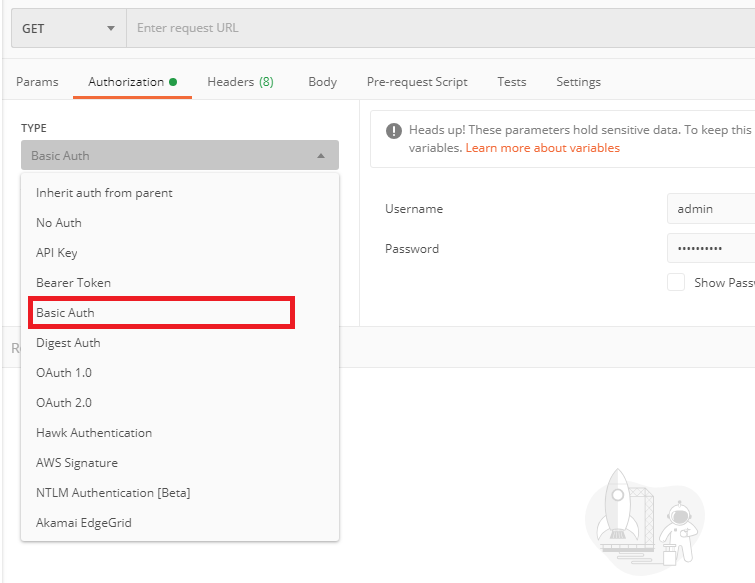
Task: Click the Username input field
Action: [710, 209]
